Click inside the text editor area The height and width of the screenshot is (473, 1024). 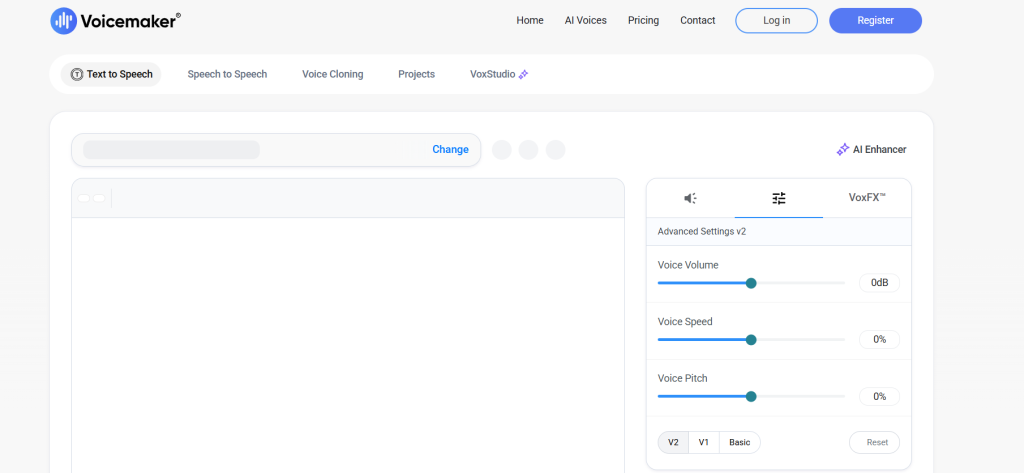347,340
